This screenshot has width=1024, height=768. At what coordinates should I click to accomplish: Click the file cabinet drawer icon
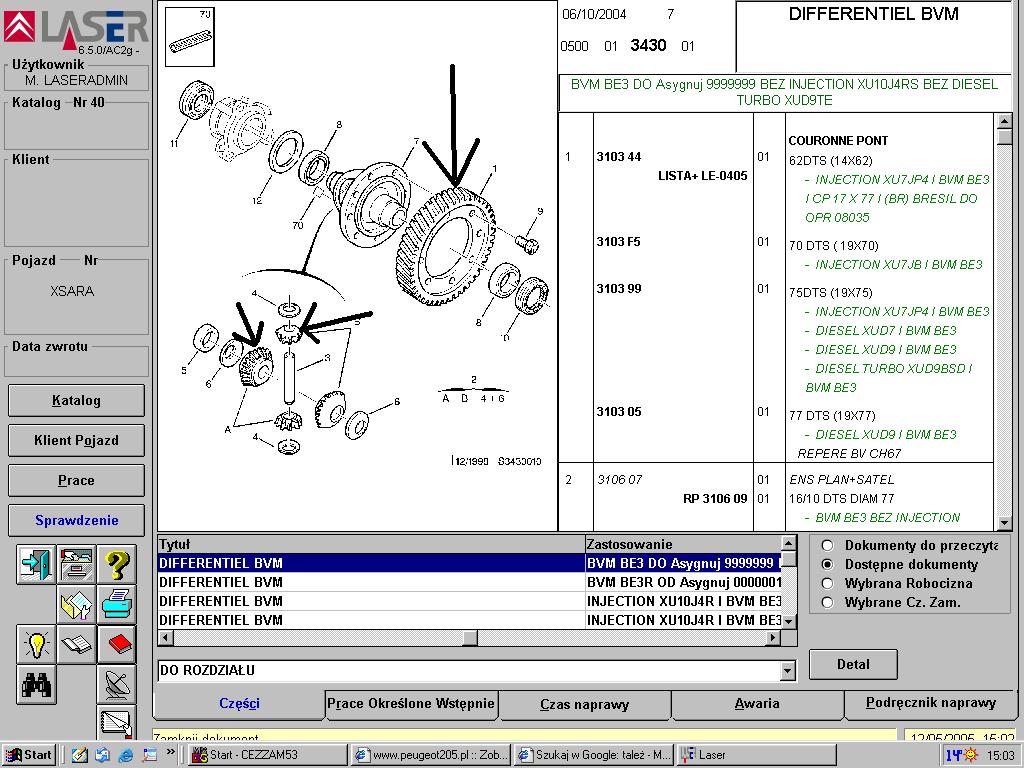77,565
